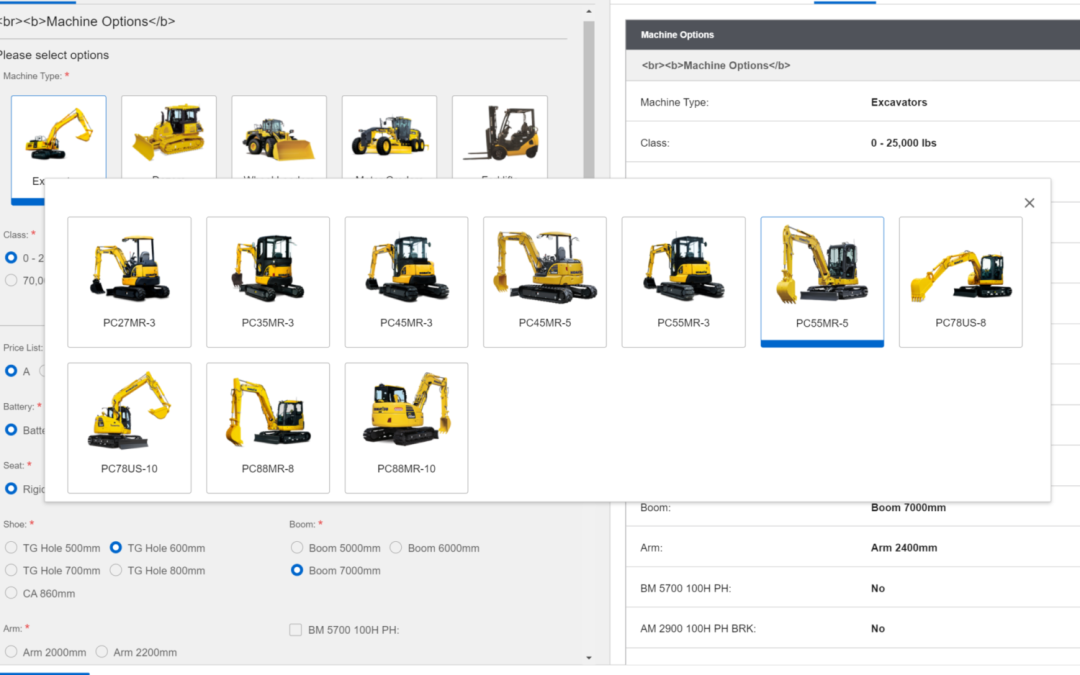Select the Battery radio option
Image resolution: width=1080 pixels, height=675 pixels.
pos(11,430)
